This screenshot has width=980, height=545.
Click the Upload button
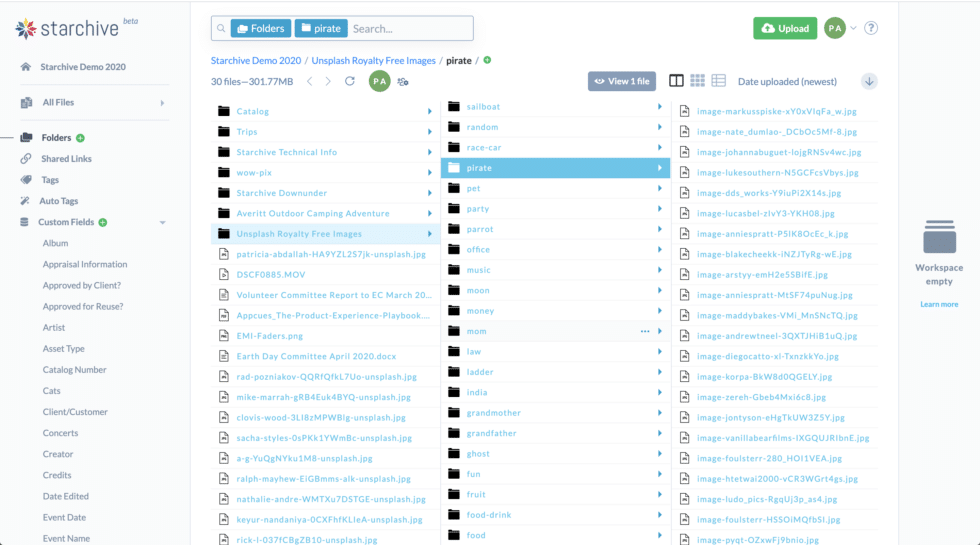pos(785,28)
